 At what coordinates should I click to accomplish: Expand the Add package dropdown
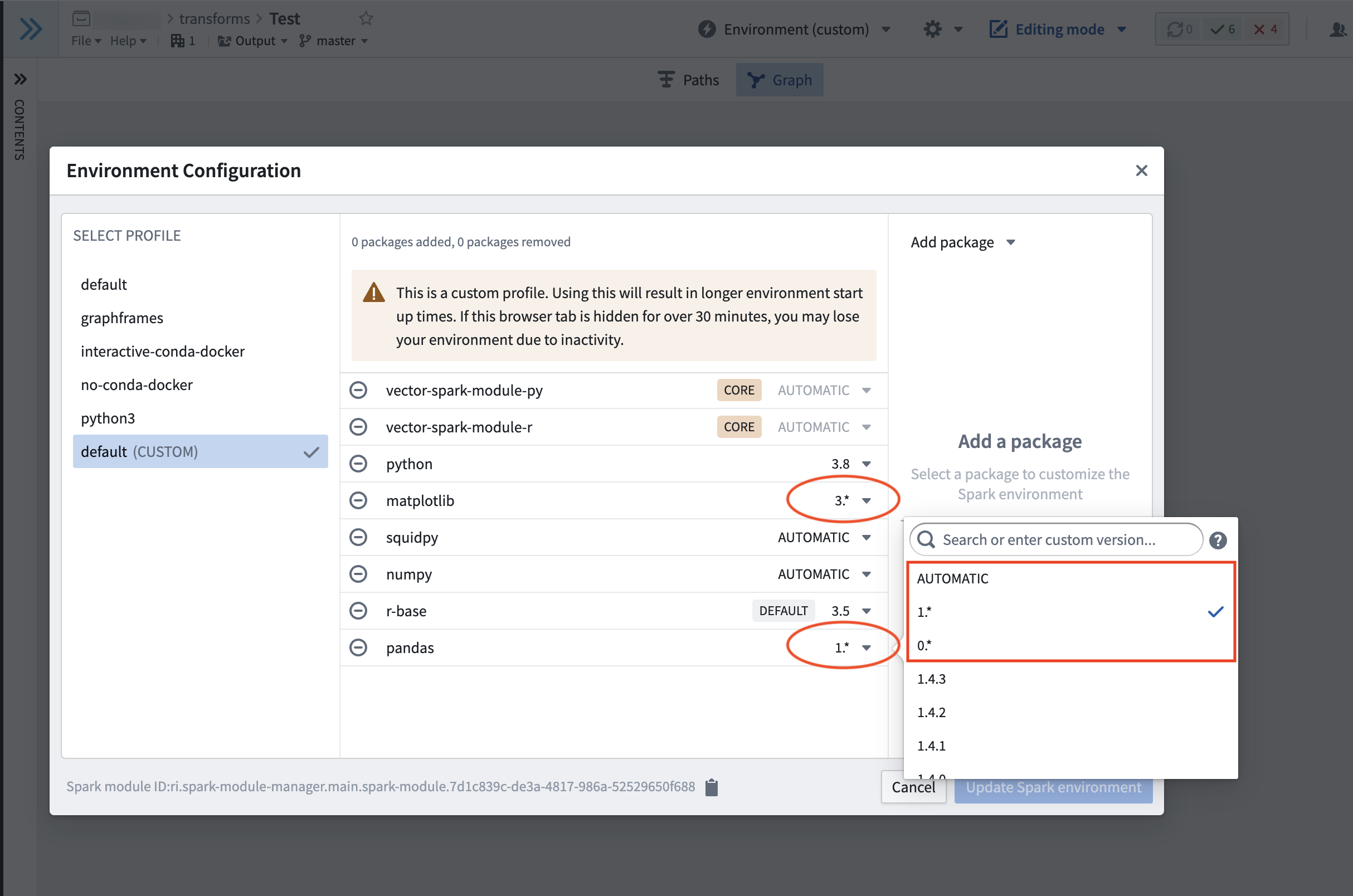click(963, 242)
